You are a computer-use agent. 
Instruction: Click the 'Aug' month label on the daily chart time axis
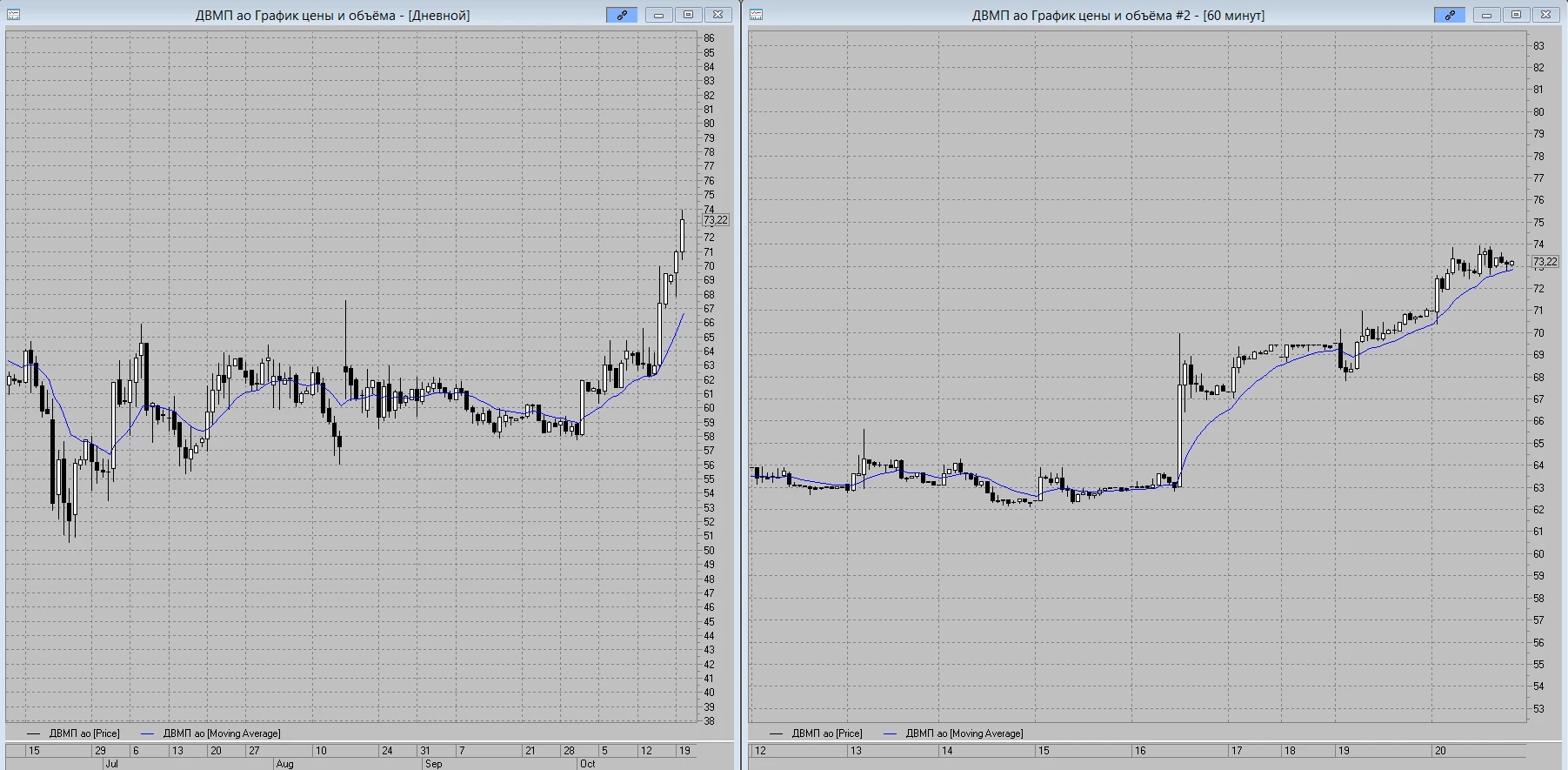click(284, 764)
